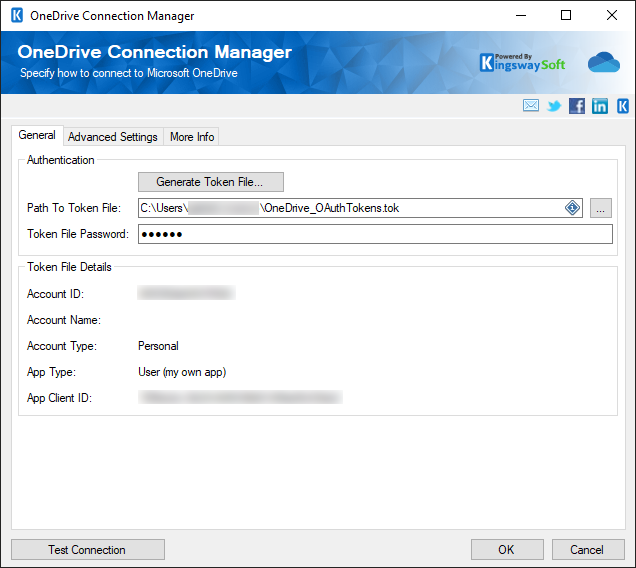Viewport: 636px width, 568px height.
Task: Select the 'Personal' account type value
Action: tap(158, 346)
